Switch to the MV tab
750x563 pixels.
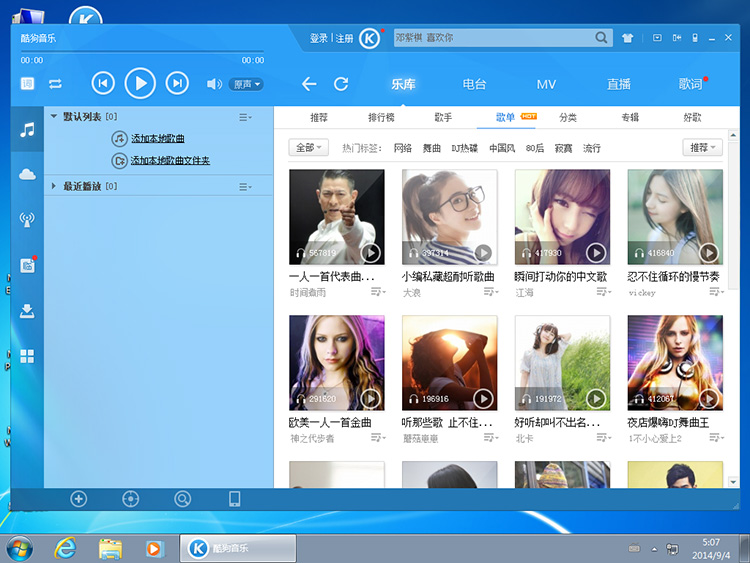tap(546, 85)
